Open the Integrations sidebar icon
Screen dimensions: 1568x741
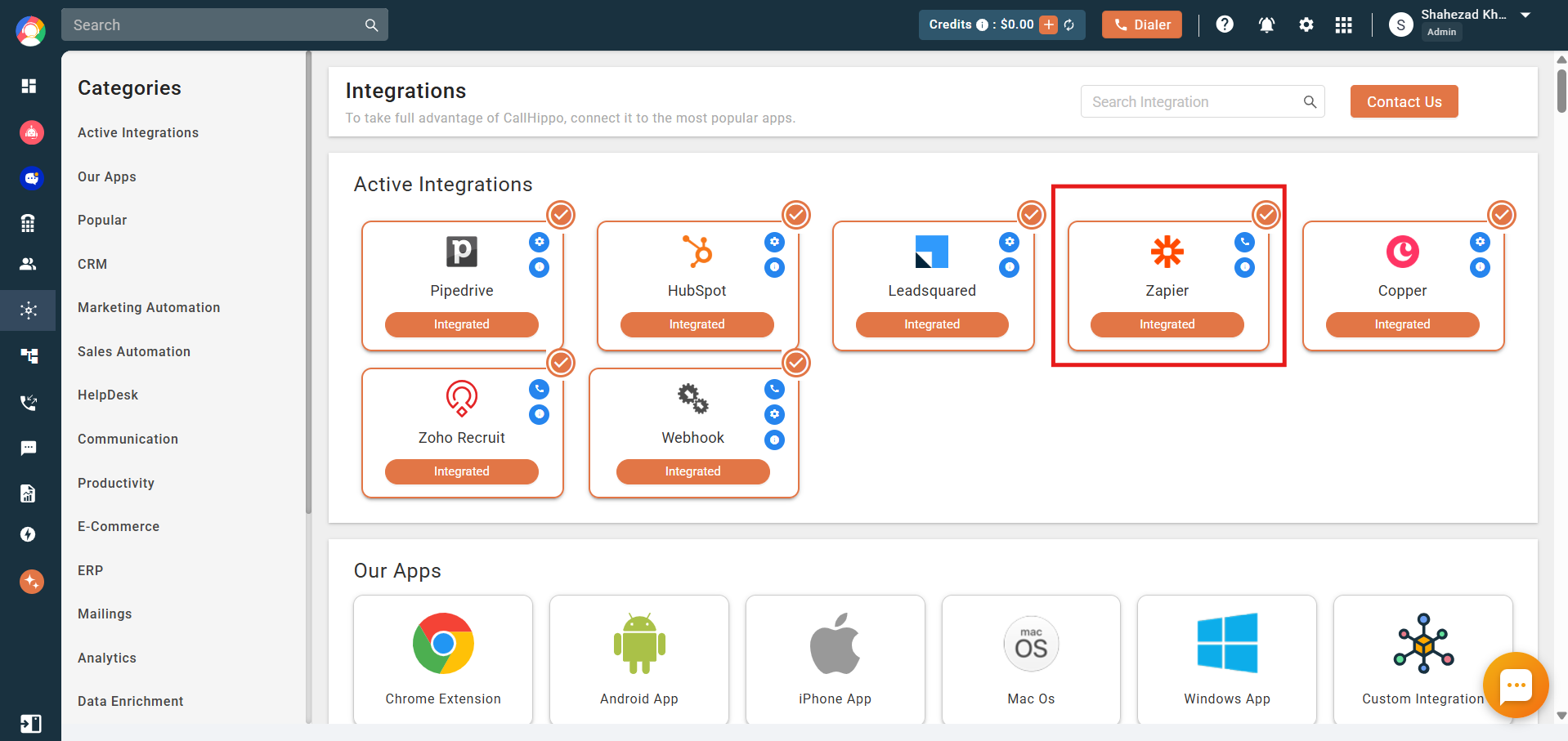29,310
